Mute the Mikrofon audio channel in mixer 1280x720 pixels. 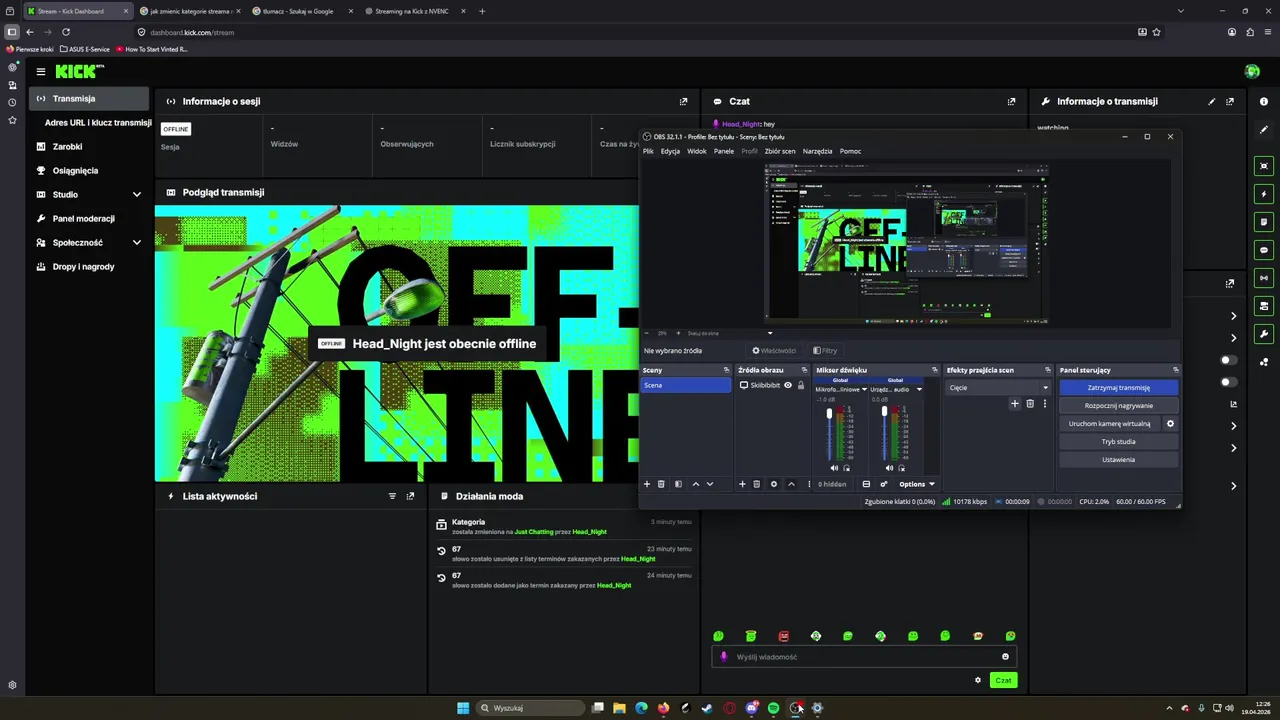[834, 468]
